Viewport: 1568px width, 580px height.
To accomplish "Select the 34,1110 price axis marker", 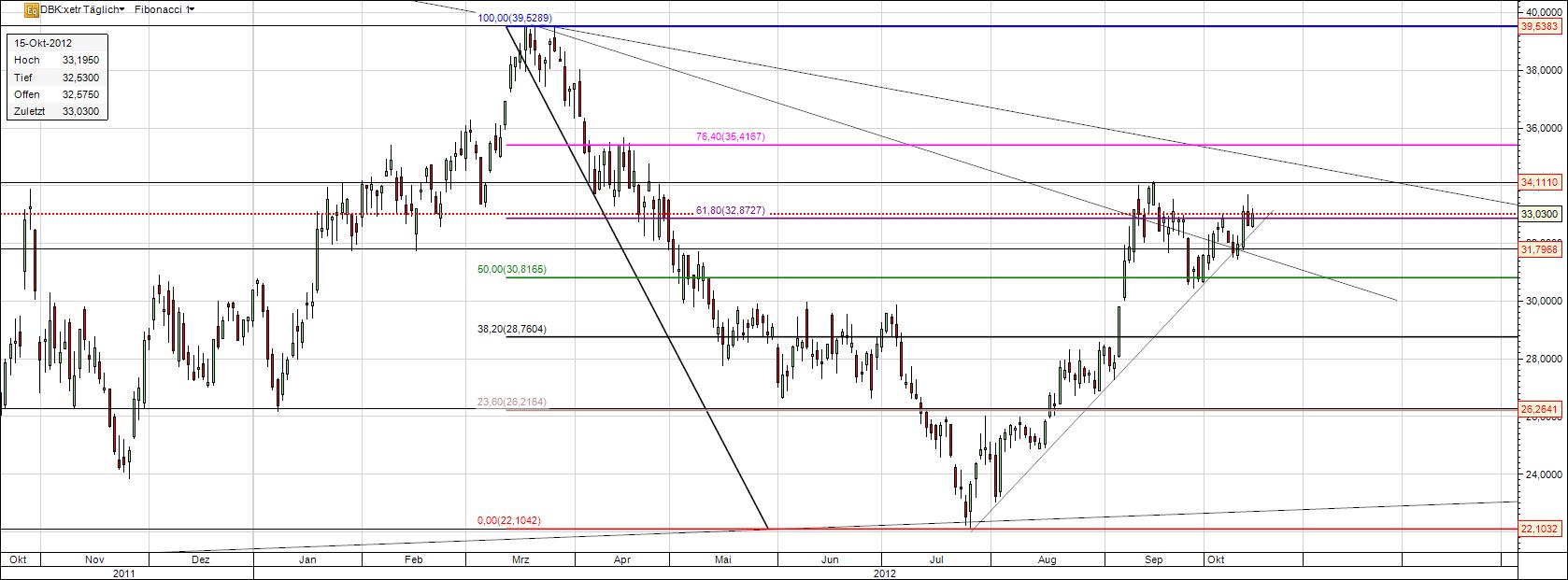I will point(1539,183).
